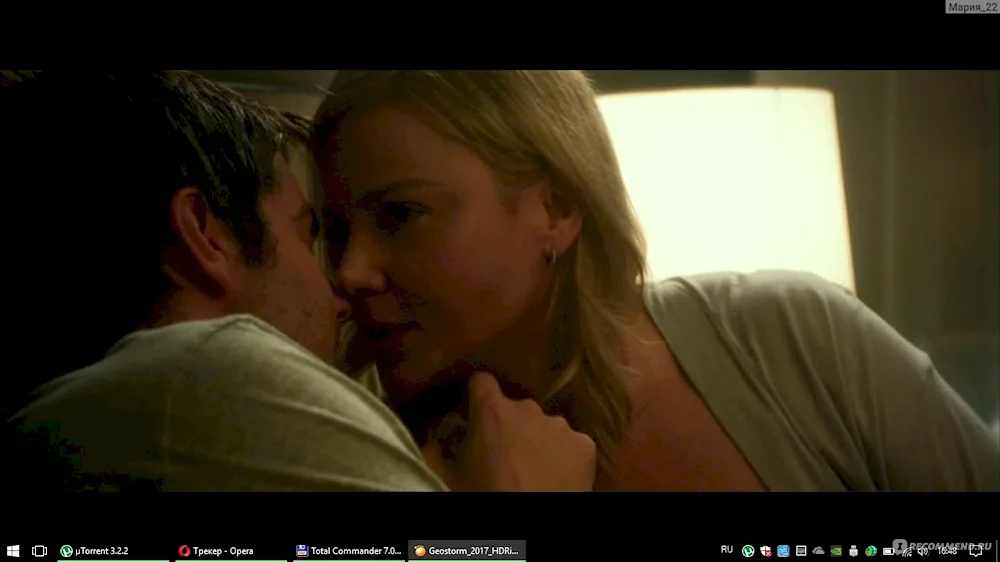Select the Geostorm_2017 player taskbar button

click(x=467, y=551)
